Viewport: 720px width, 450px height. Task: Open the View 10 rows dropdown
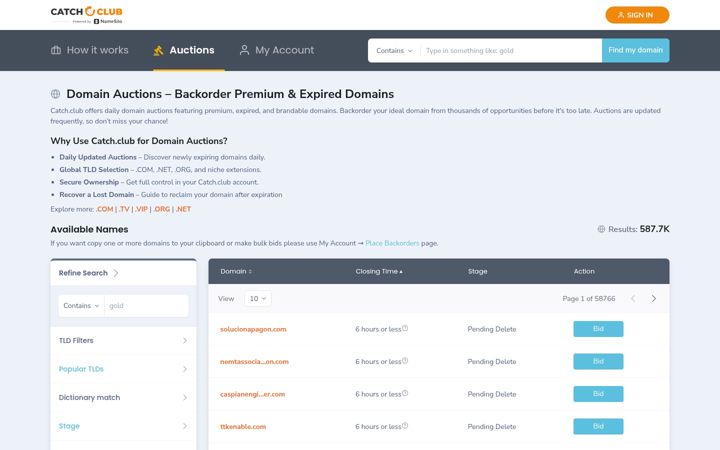tap(258, 298)
